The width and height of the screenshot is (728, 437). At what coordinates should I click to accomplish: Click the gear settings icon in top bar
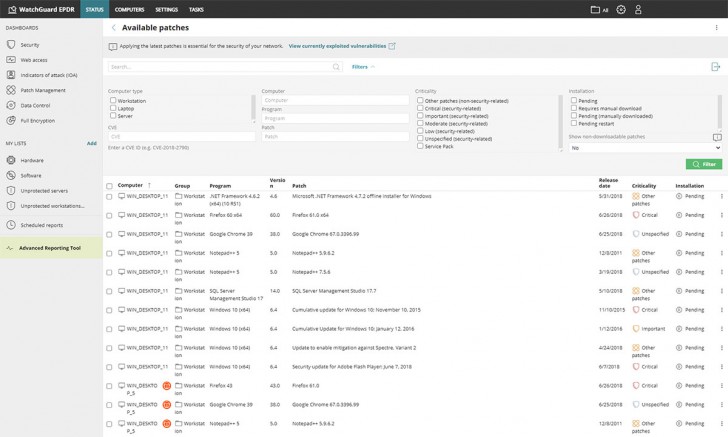621,9
